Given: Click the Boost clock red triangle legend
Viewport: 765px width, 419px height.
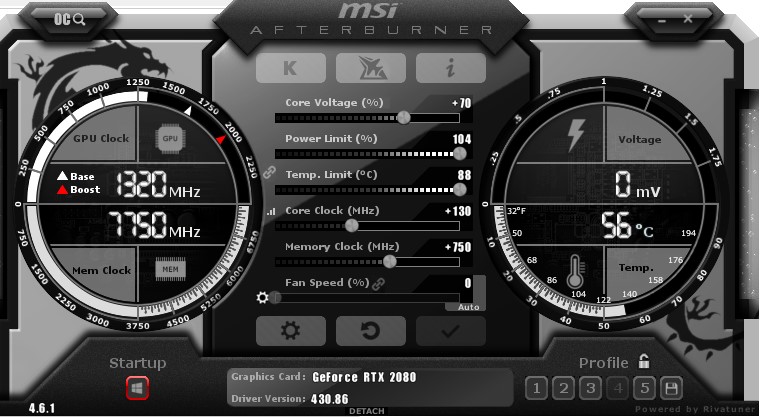Looking at the screenshot, I should click(79, 190).
